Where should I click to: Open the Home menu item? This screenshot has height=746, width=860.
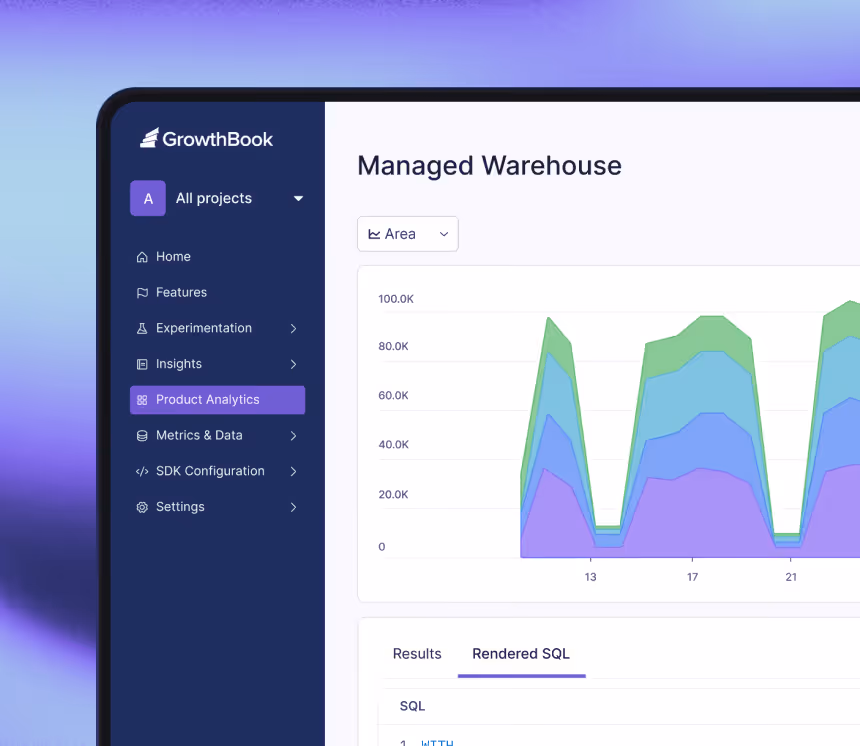tap(173, 257)
